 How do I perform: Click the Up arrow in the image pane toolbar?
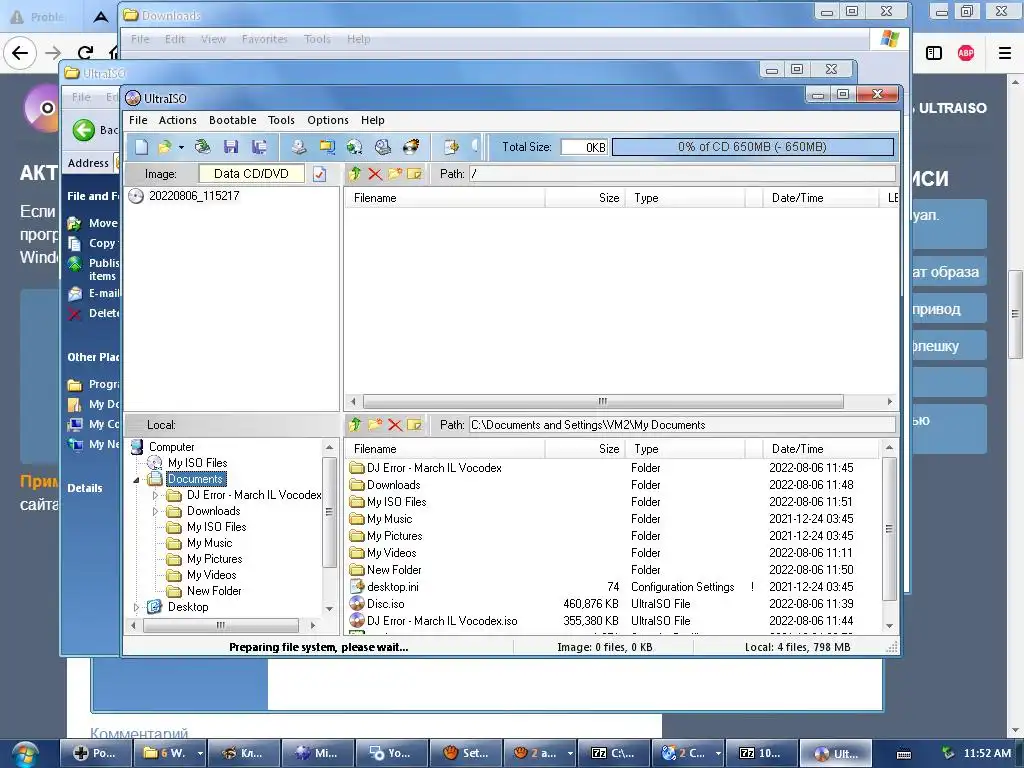pyautogui.click(x=355, y=174)
